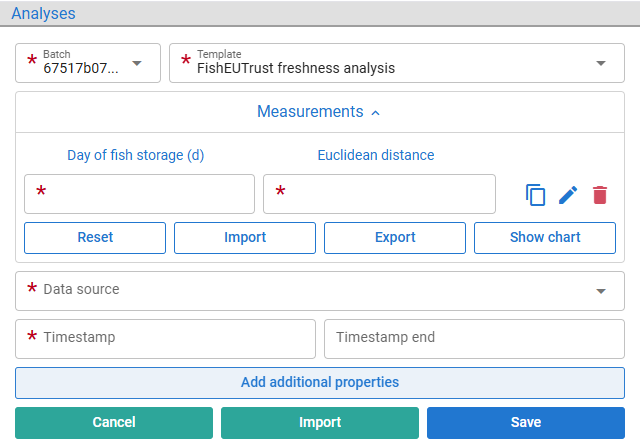Click the green Import button
This screenshot has width=640, height=445.
tap(320, 423)
